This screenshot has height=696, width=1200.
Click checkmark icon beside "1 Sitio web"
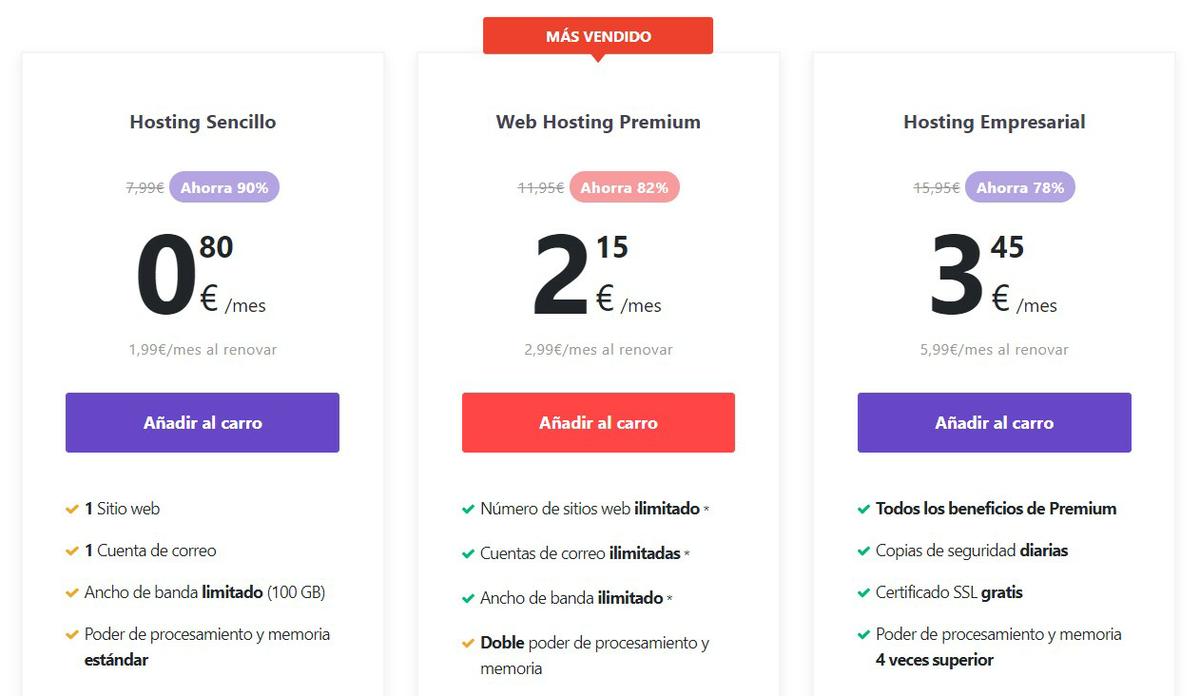click(72, 509)
